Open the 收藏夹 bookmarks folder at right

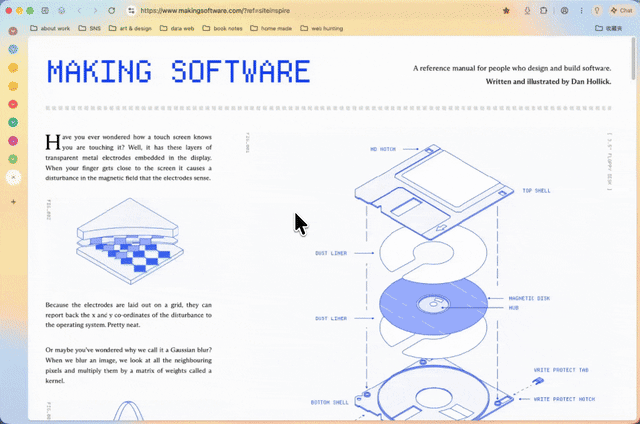(x=609, y=28)
